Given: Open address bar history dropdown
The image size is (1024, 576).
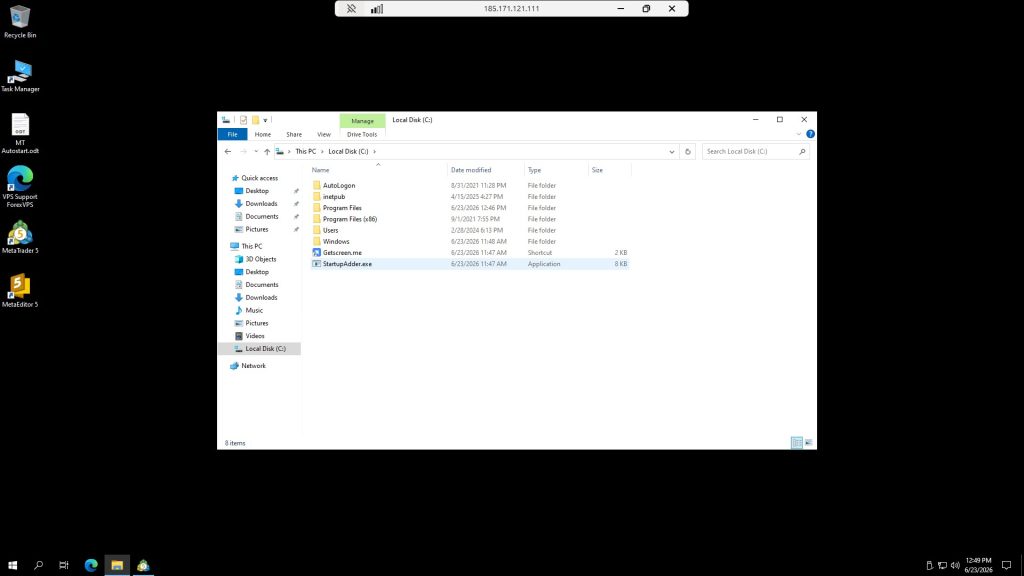Looking at the screenshot, I should (671, 152).
